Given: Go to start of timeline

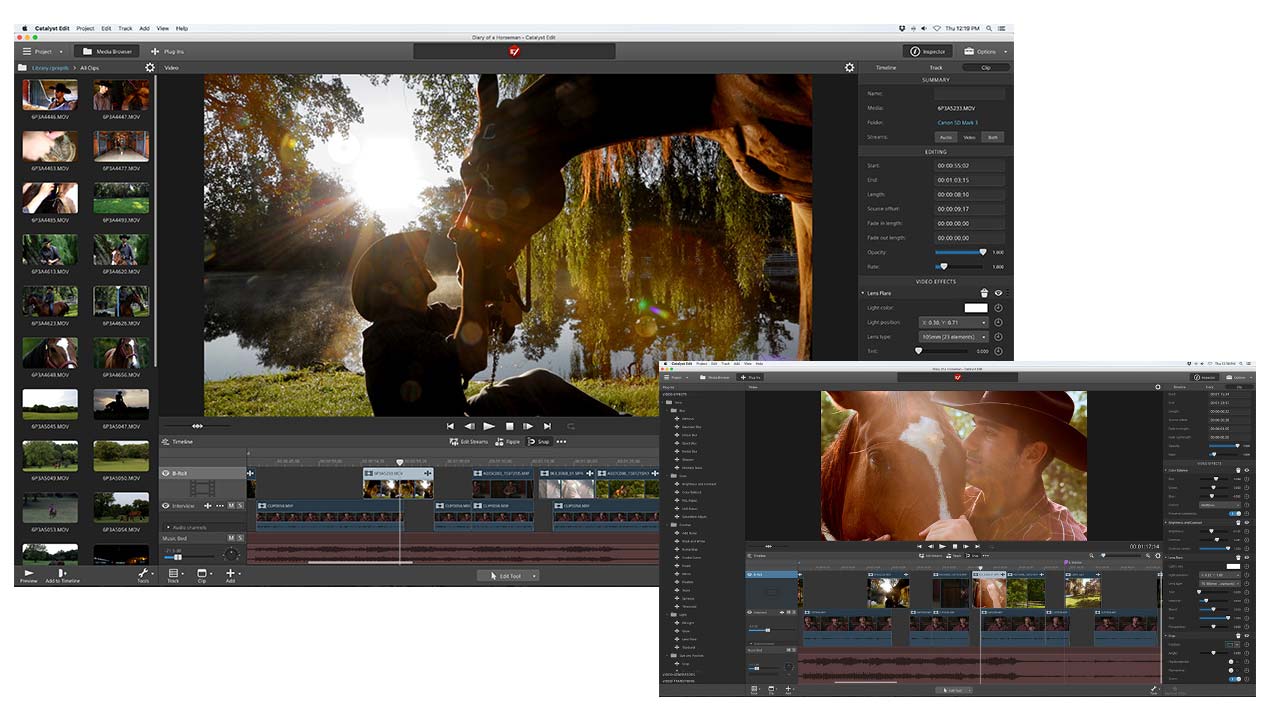Looking at the screenshot, I should tap(450, 426).
